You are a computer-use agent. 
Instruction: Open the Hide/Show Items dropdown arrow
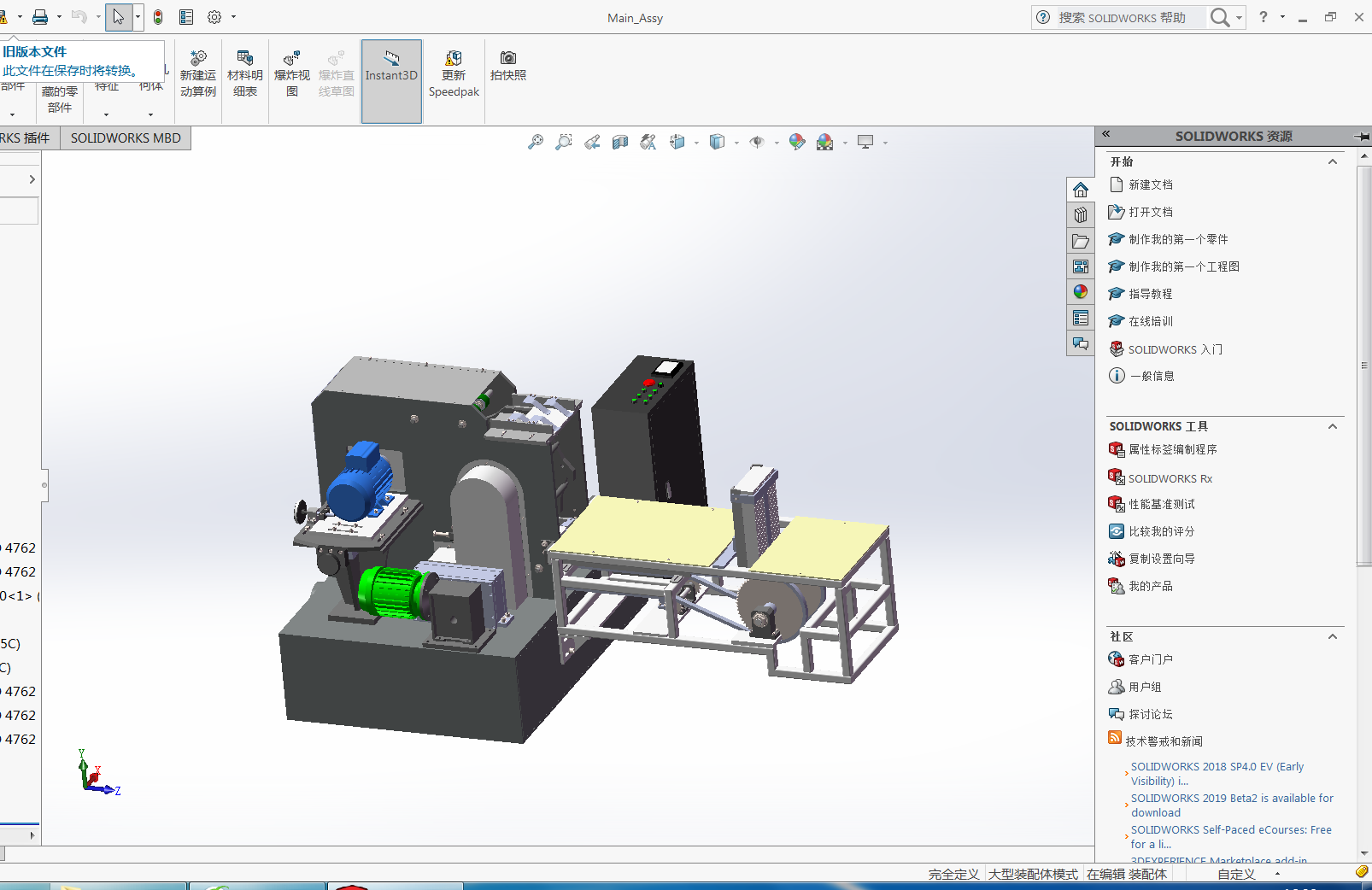pyautogui.click(x=777, y=143)
